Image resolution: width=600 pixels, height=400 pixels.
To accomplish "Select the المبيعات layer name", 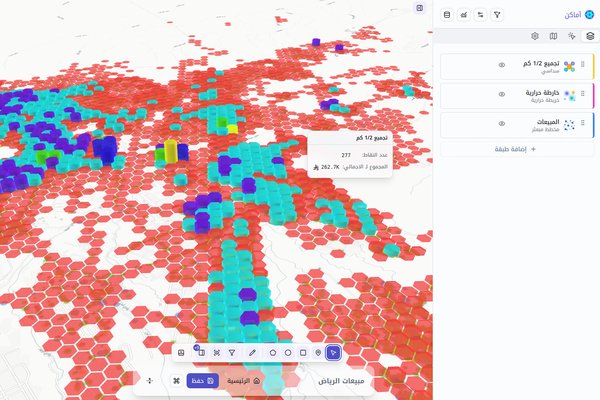I will tap(548, 122).
